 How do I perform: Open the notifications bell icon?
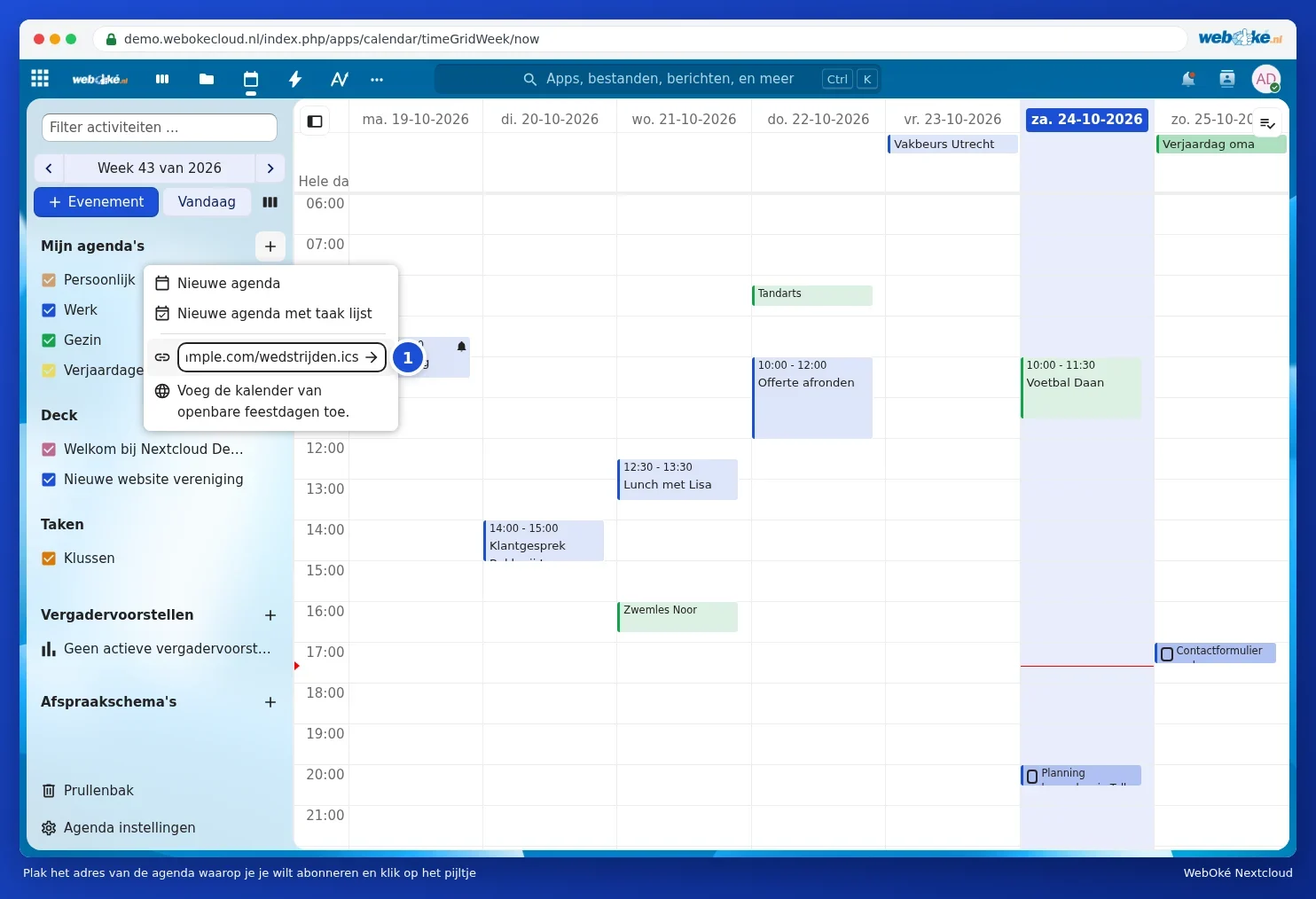pyautogui.click(x=1188, y=79)
